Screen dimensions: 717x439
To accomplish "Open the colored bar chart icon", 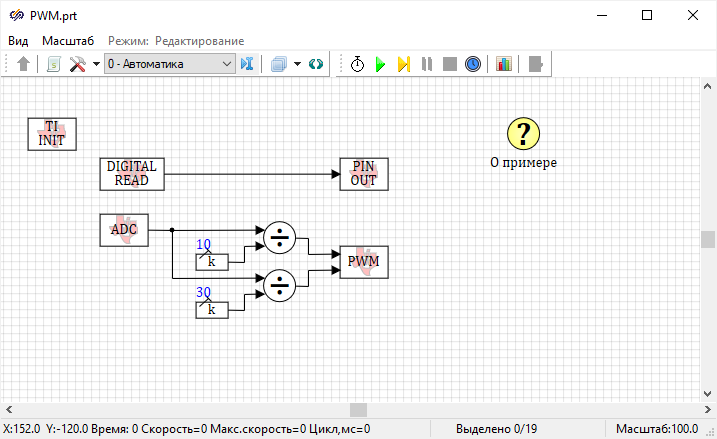I will 503,64.
